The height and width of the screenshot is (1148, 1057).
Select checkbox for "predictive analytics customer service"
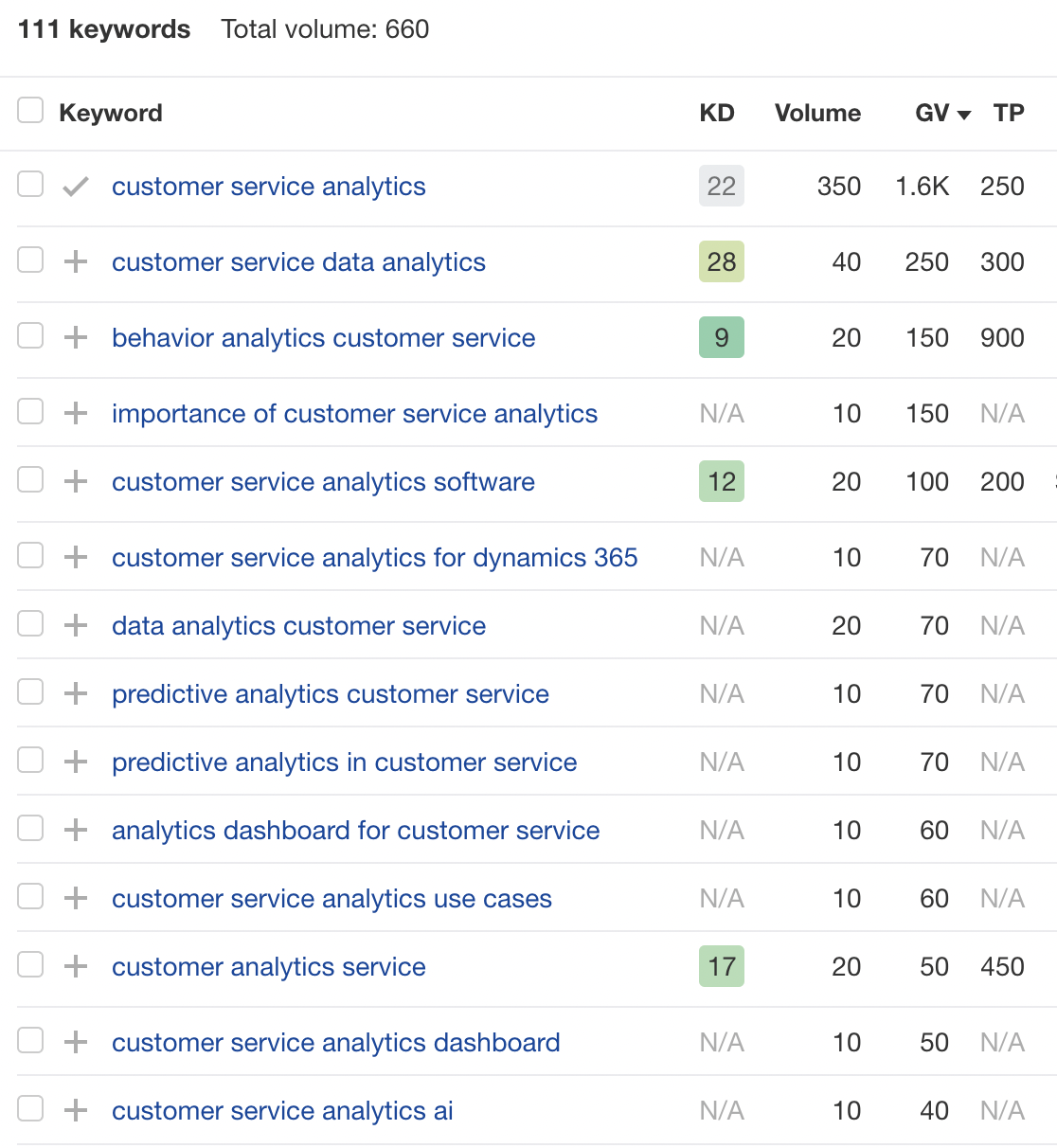point(30,691)
